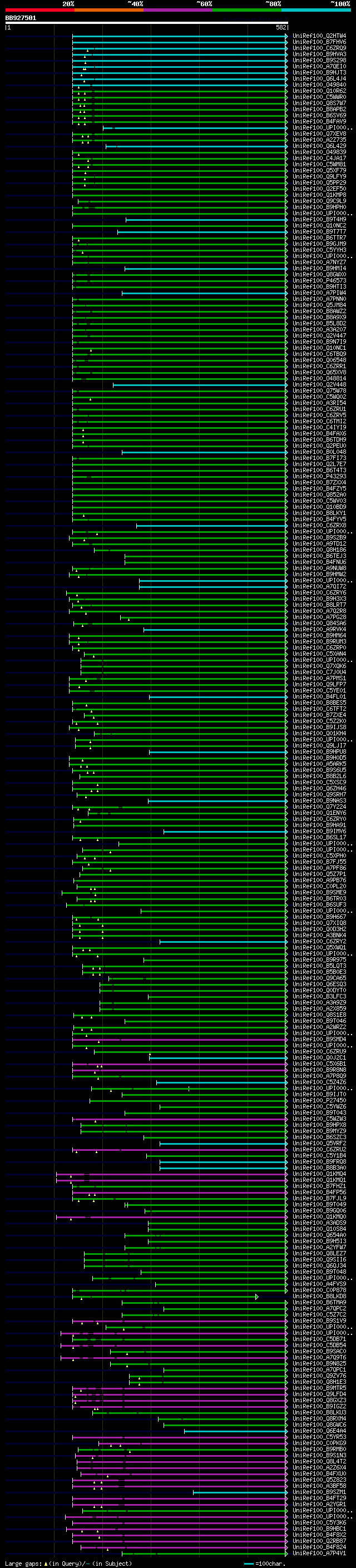Screen dimensions: 356x1568
Task: Click the orange ~40% identity legend segment
Action: (109, 10)
